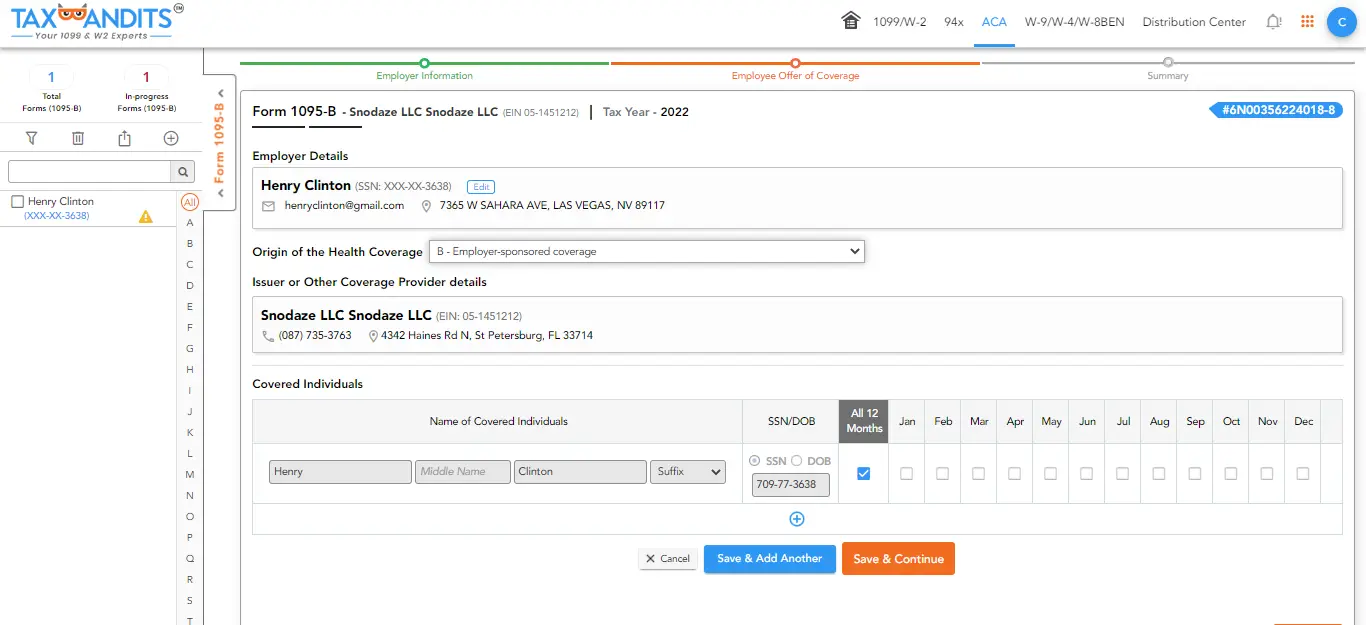This screenshot has width=1366, height=625.
Task: Click the henryclinton@gmail.com email text
Action: pos(344,206)
